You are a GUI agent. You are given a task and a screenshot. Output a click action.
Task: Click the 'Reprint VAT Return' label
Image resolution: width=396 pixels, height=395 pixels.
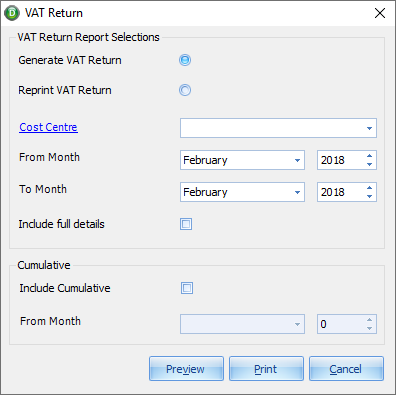point(65,90)
